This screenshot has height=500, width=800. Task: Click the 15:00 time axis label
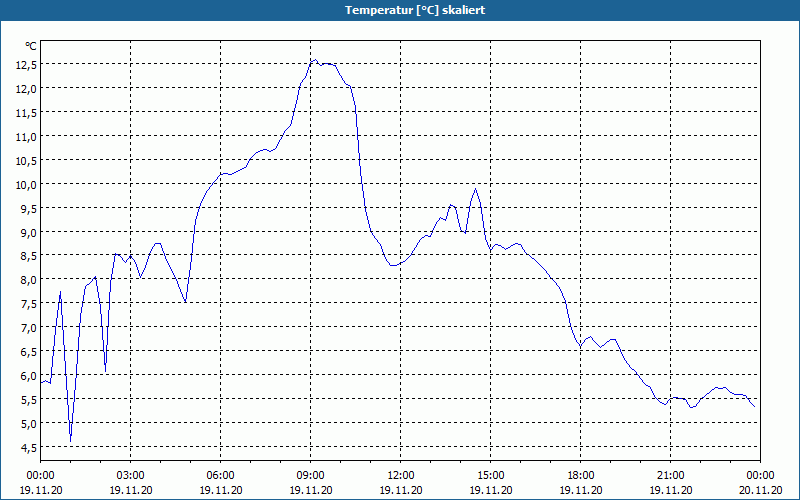click(x=491, y=476)
